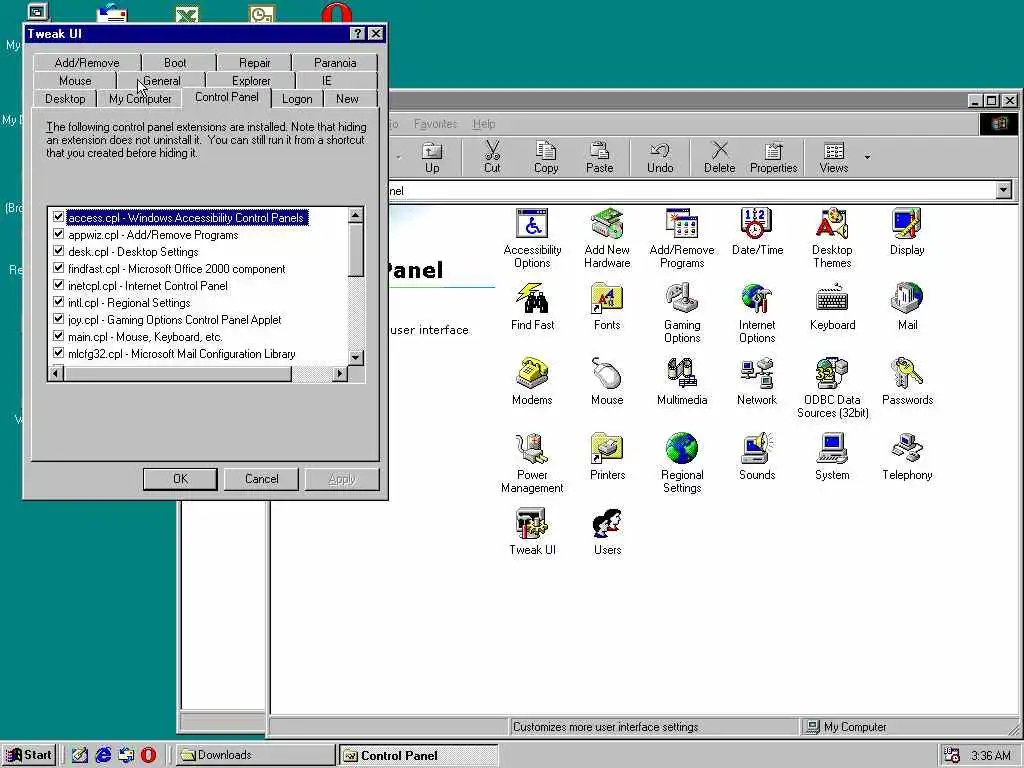This screenshot has height=768, width=1024.
Task: Uncheck appwiz.cpl Add/Remove Programs checkbox
Action: point(58,234)
